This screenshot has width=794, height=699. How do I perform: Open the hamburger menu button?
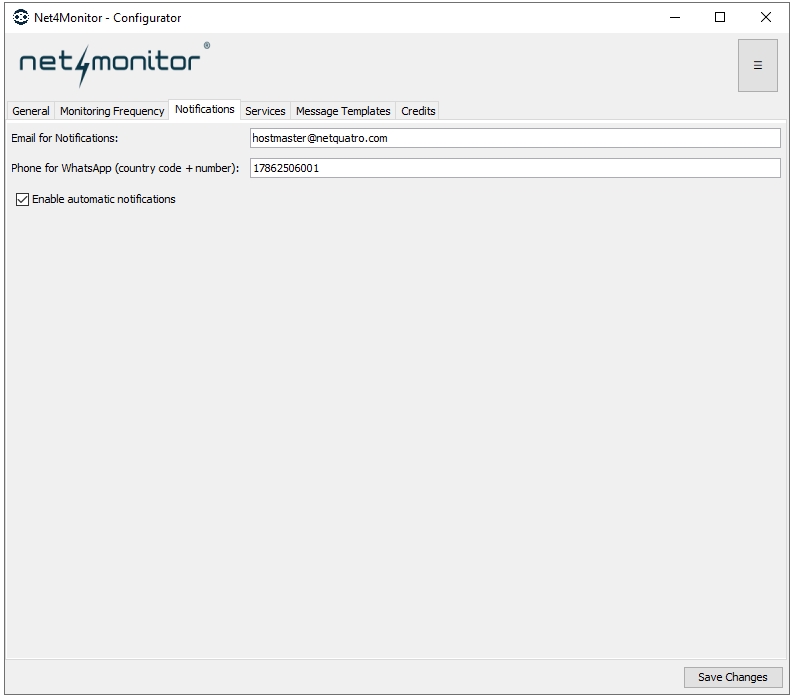[757, 65]
